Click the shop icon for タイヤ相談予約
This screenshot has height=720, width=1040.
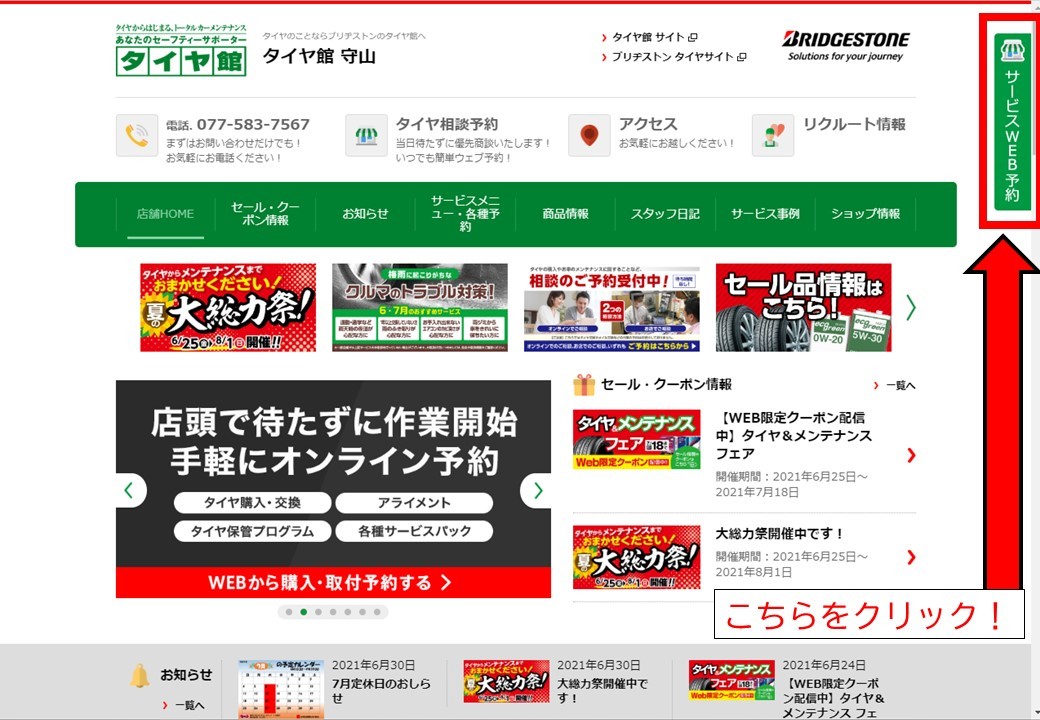click(x=366, y=135)
